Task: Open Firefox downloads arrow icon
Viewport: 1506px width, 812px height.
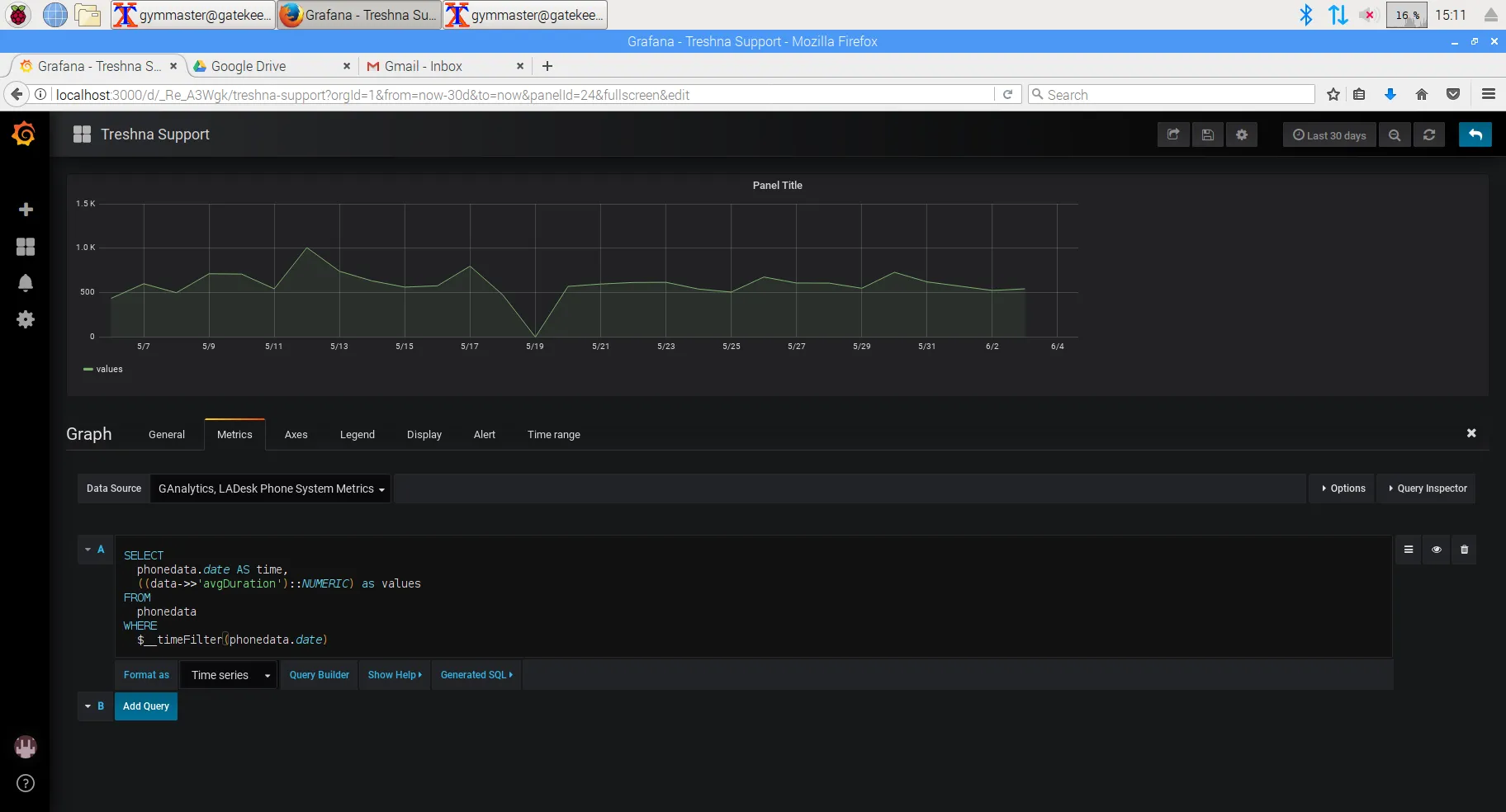Action: [1390, 94]
